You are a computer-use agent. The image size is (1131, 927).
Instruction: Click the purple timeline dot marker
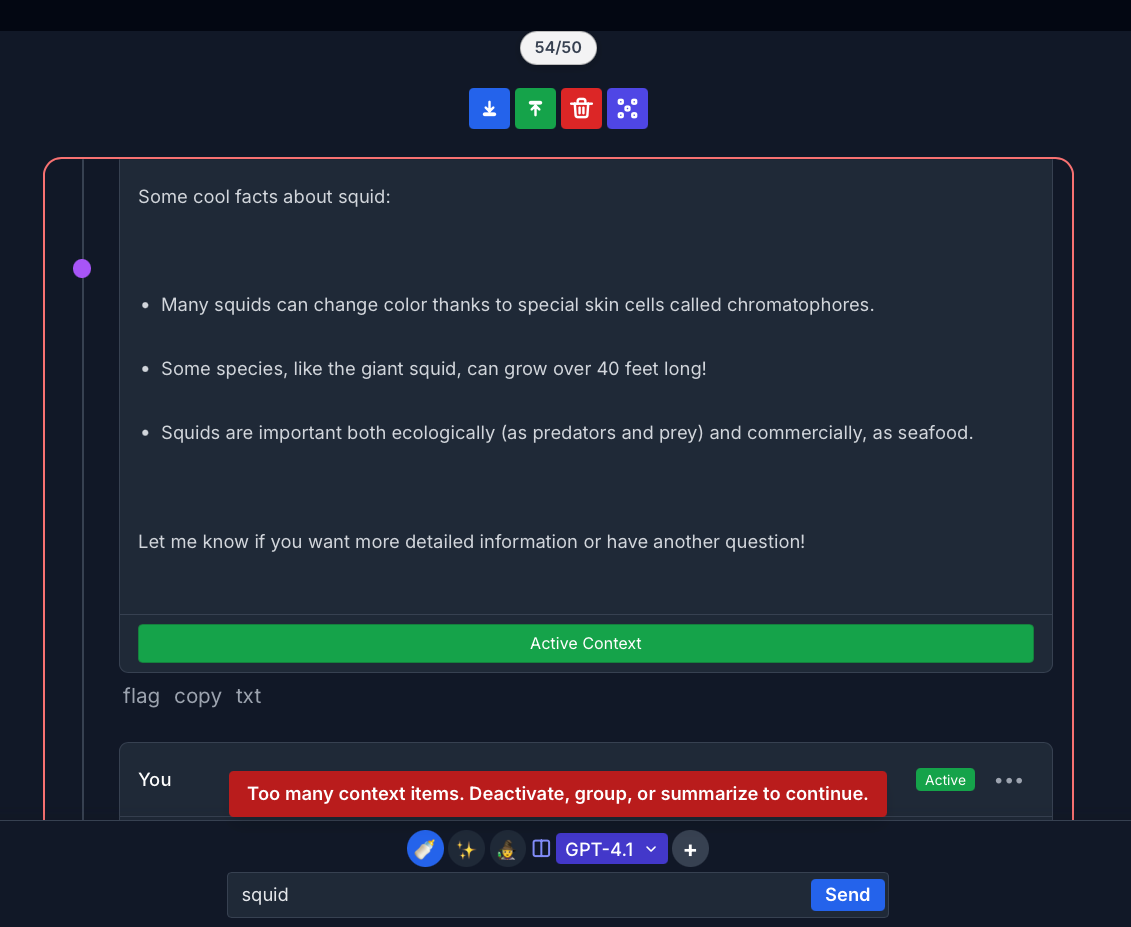[x=82, y=268]
